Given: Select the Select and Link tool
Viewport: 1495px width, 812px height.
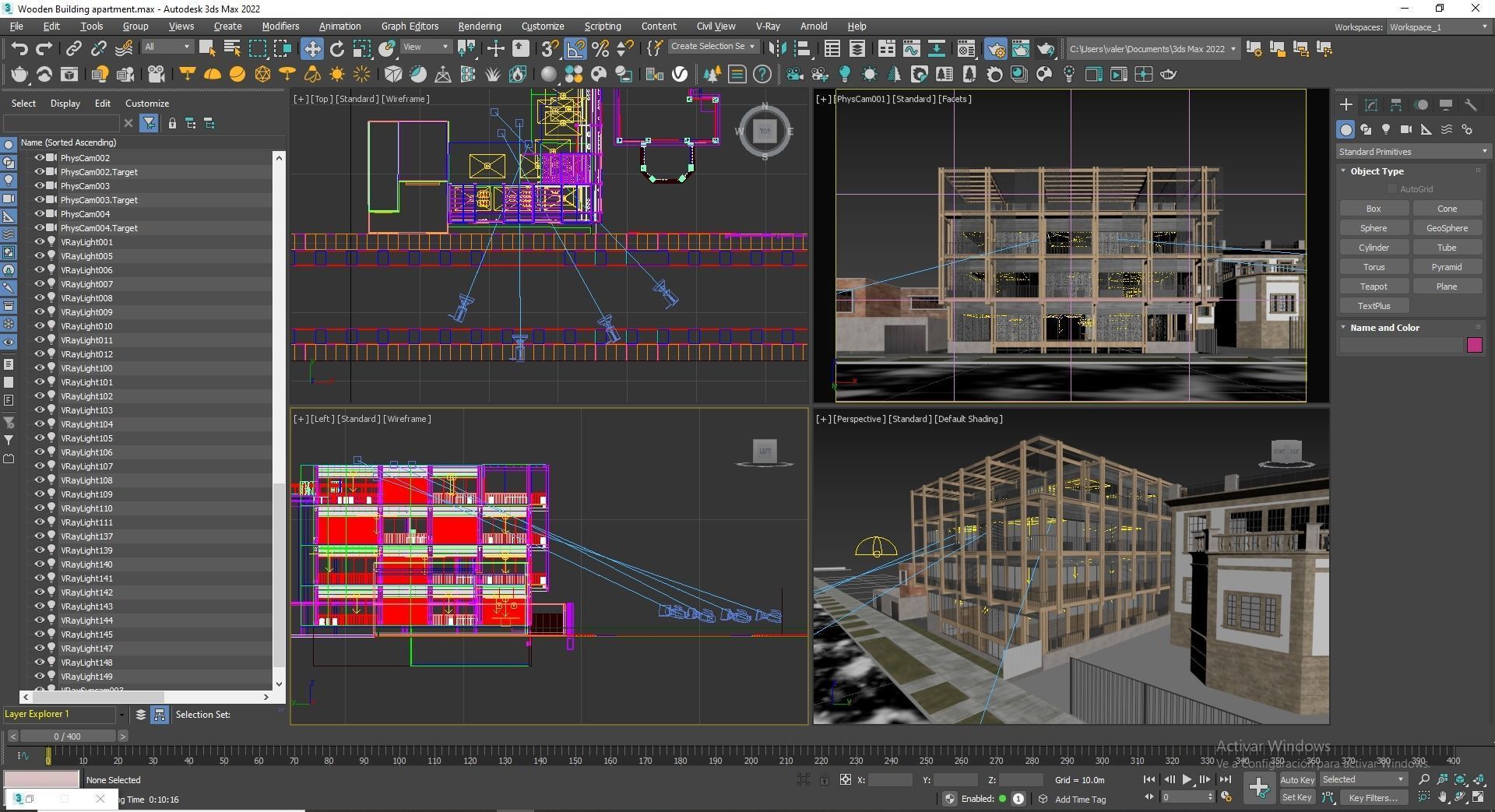Looking at the screenshot, I should (73, 48).
